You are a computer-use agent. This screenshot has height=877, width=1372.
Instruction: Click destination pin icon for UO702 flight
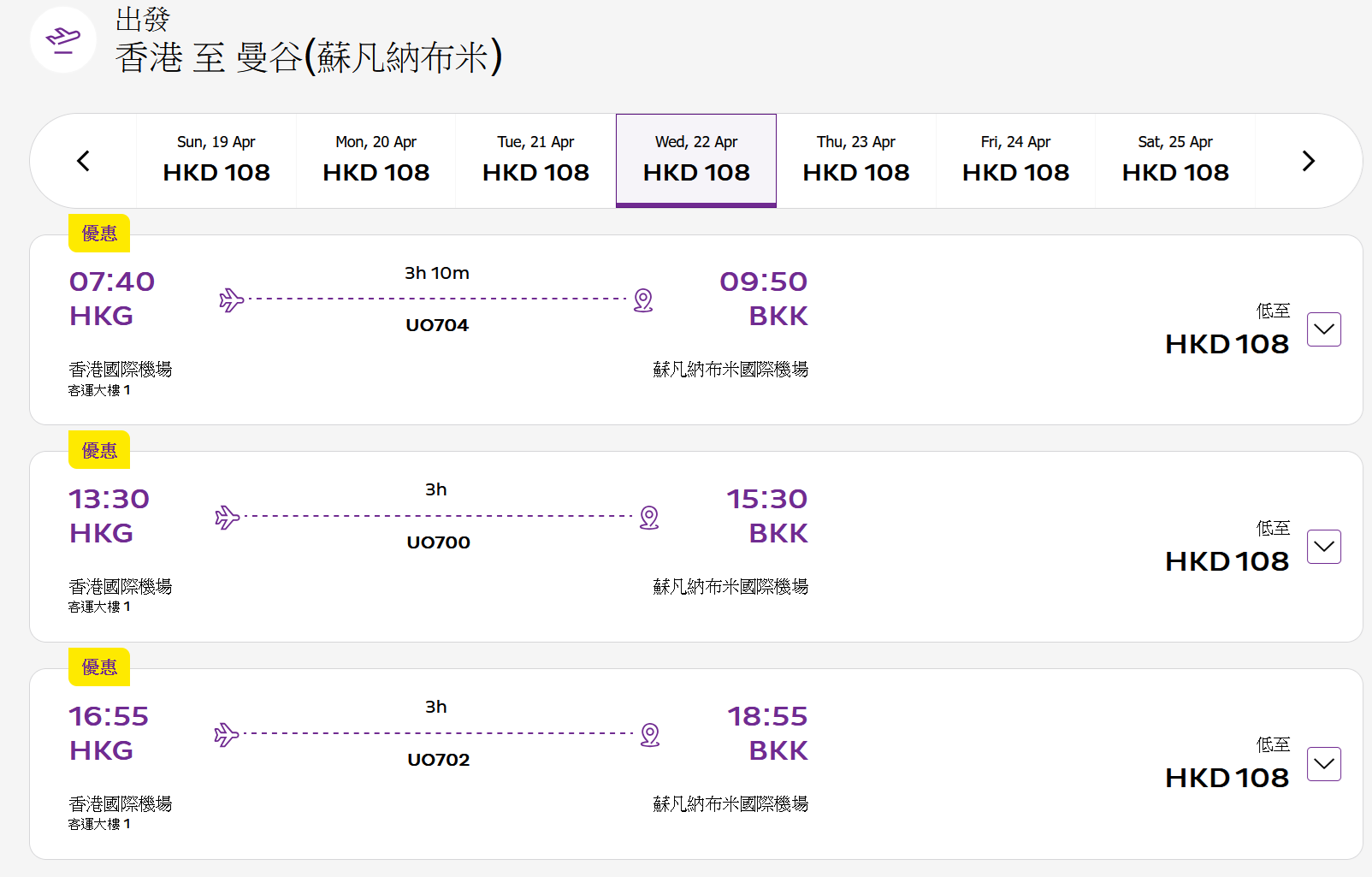click(x=650, y=735)
